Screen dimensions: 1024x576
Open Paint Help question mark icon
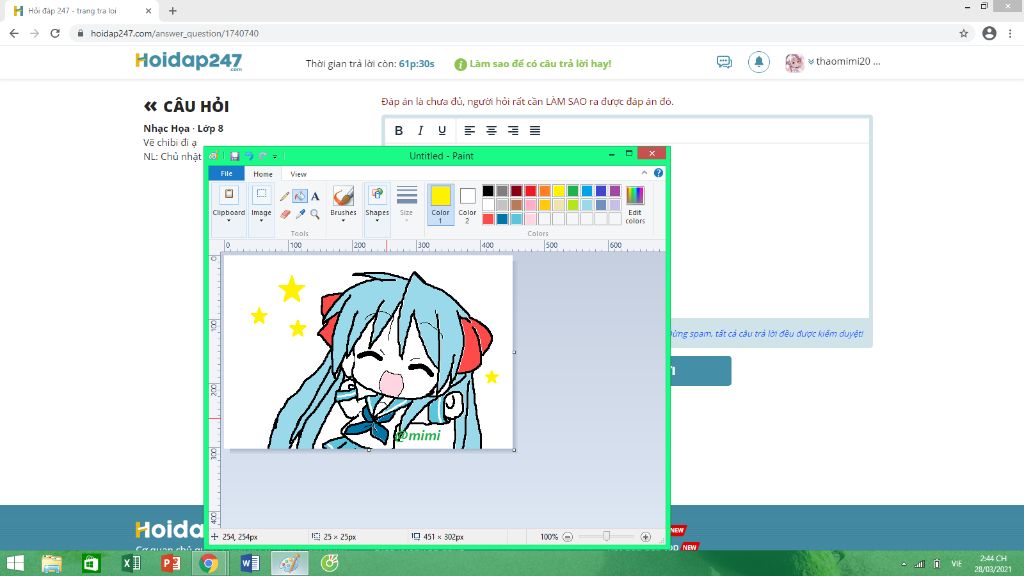pyautogui.click(x=658, y=173)
